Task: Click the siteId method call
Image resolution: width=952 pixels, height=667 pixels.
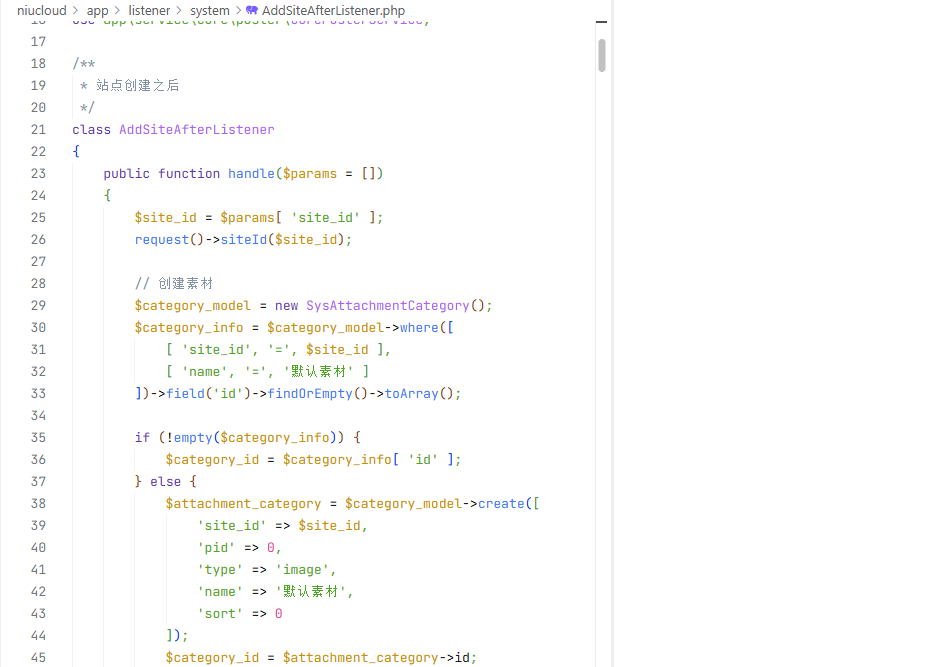Action: 243,240
